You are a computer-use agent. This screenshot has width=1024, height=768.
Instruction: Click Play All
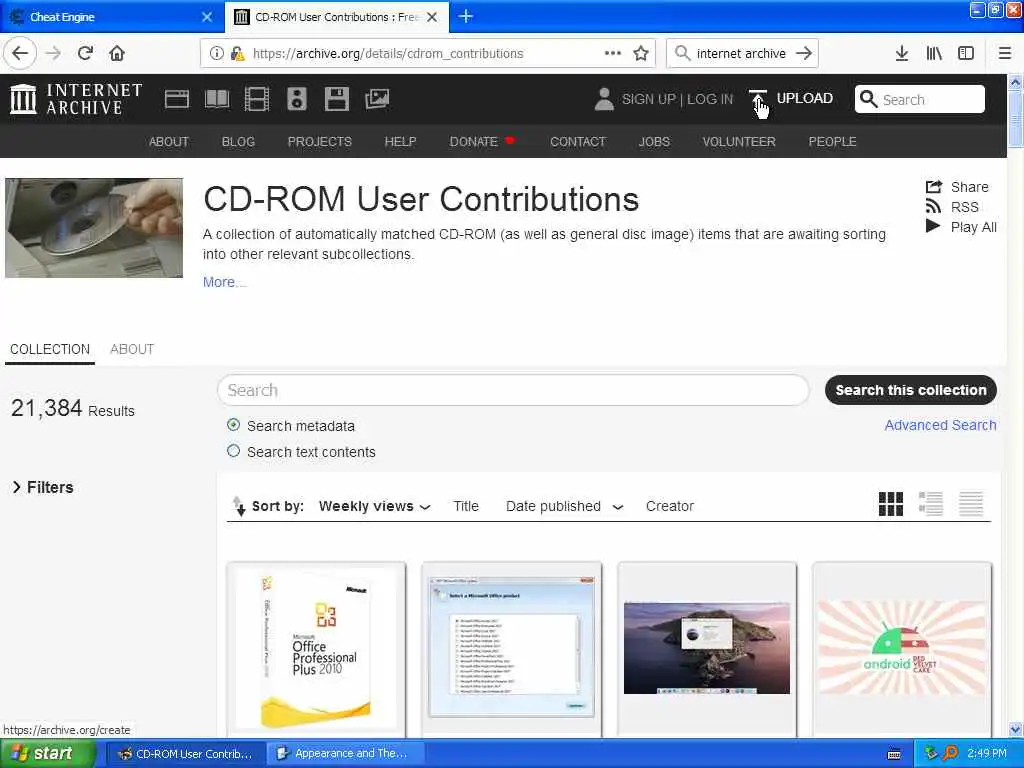961,227
